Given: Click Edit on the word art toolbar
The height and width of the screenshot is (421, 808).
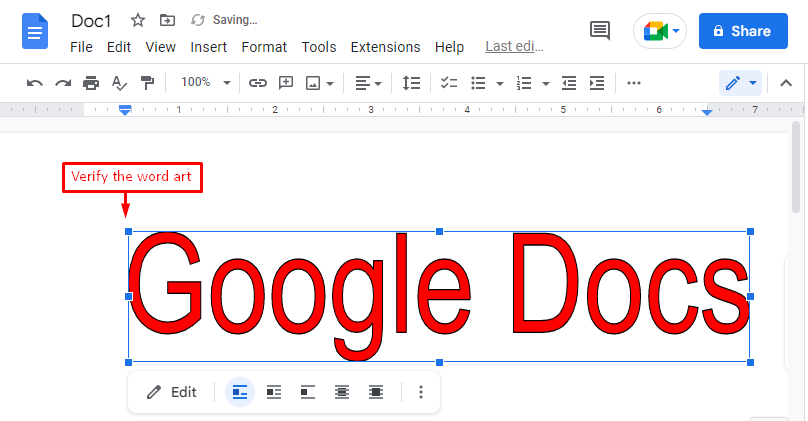Looking at the screenshot, I should click(172, 392).
